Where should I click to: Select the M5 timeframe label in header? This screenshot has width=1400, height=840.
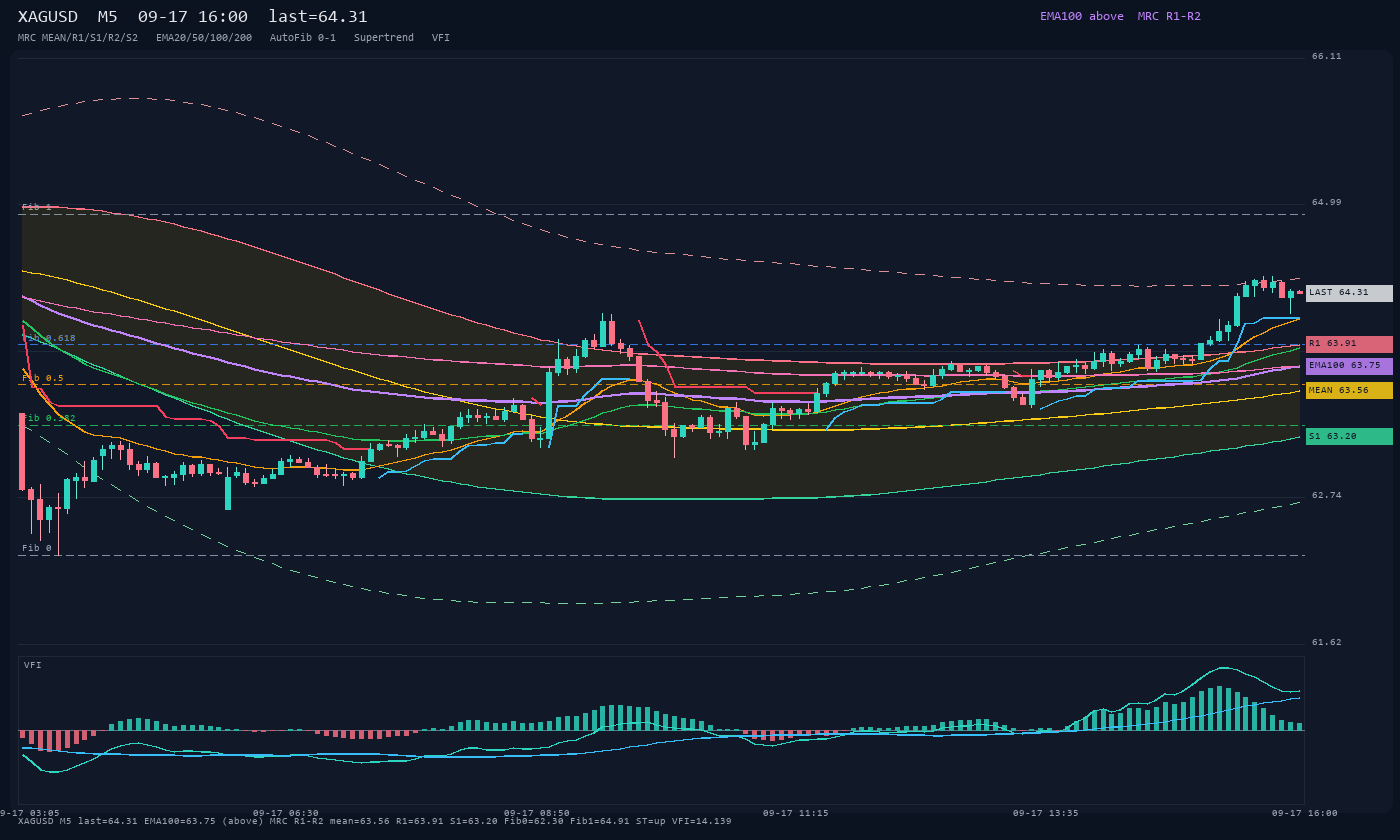click(108, 17)
